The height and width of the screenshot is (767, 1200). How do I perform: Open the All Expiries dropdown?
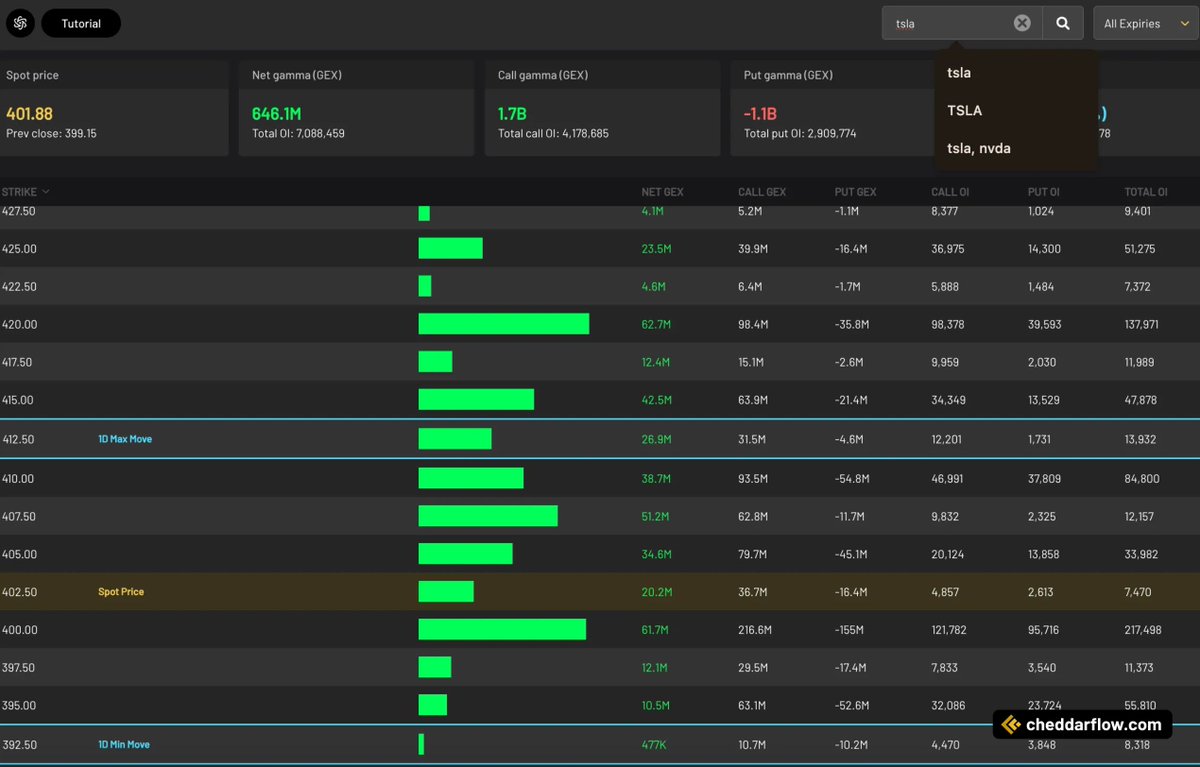coord(1145,23)
